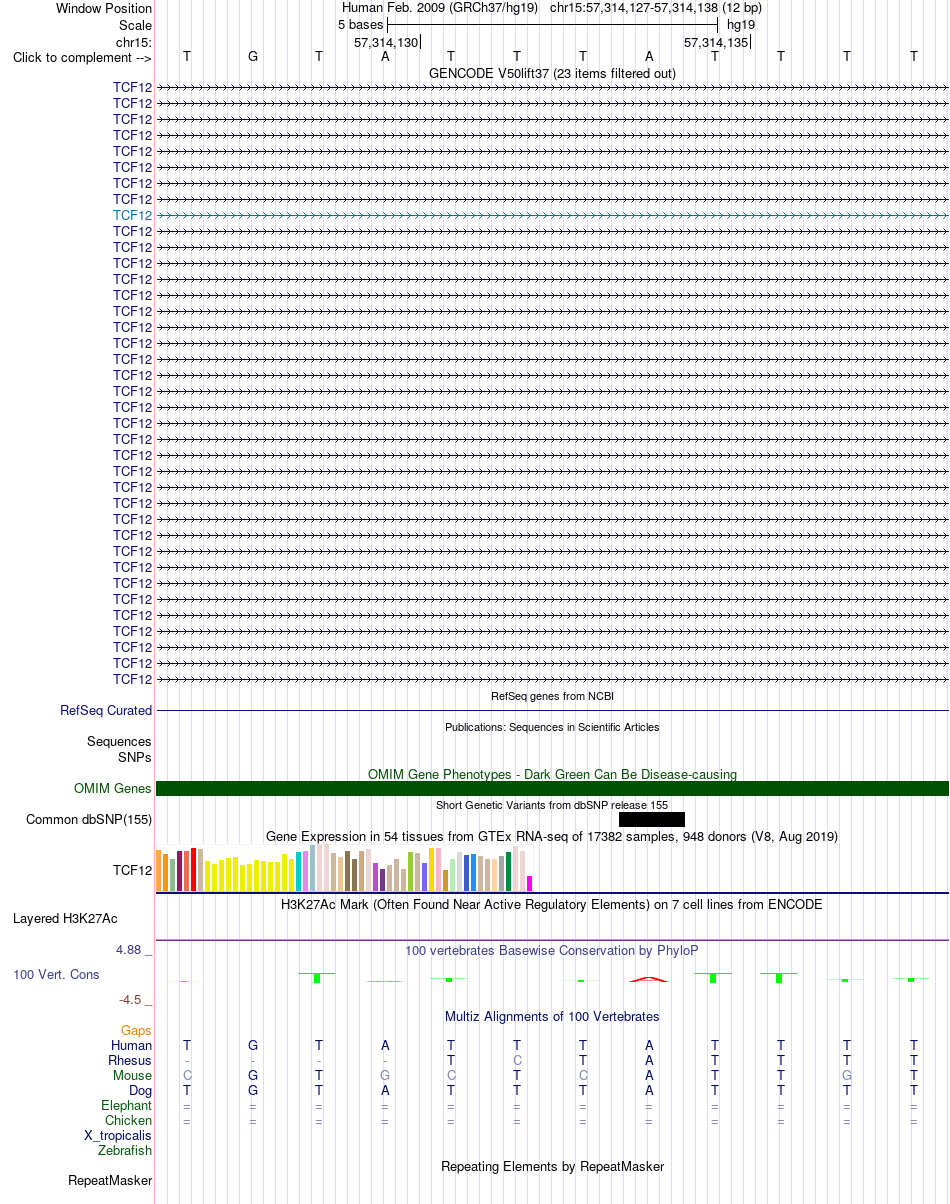Click the X_tropicalis species label
The height and width of the screenshot is (1204, 950).
(118, 1135)
